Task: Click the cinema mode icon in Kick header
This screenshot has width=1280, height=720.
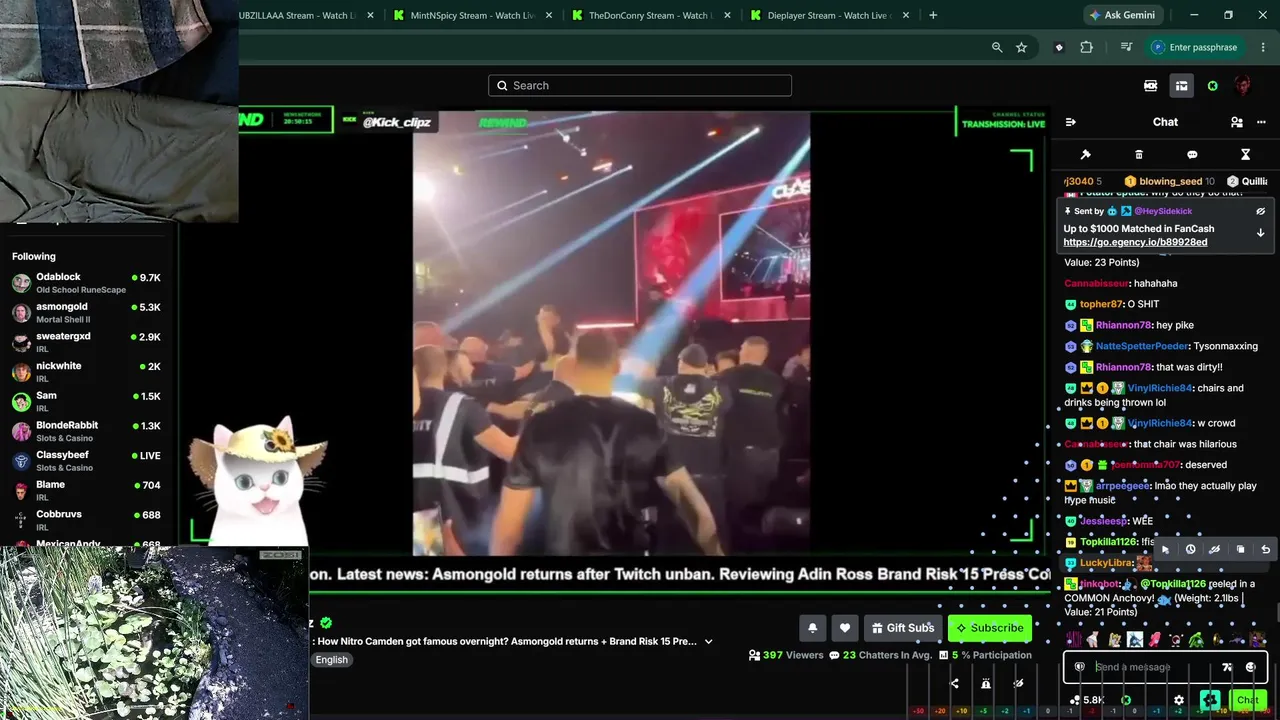Action: 1151,86
